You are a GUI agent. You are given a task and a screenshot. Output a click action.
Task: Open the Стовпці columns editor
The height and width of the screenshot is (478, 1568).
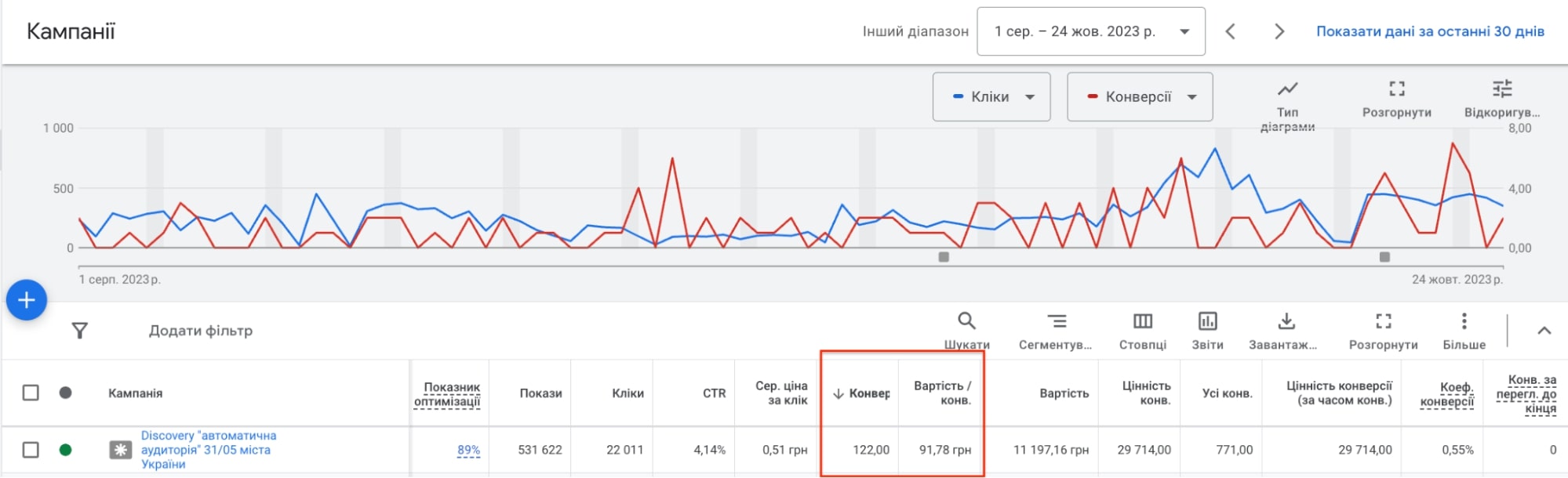click(1143, 321)
